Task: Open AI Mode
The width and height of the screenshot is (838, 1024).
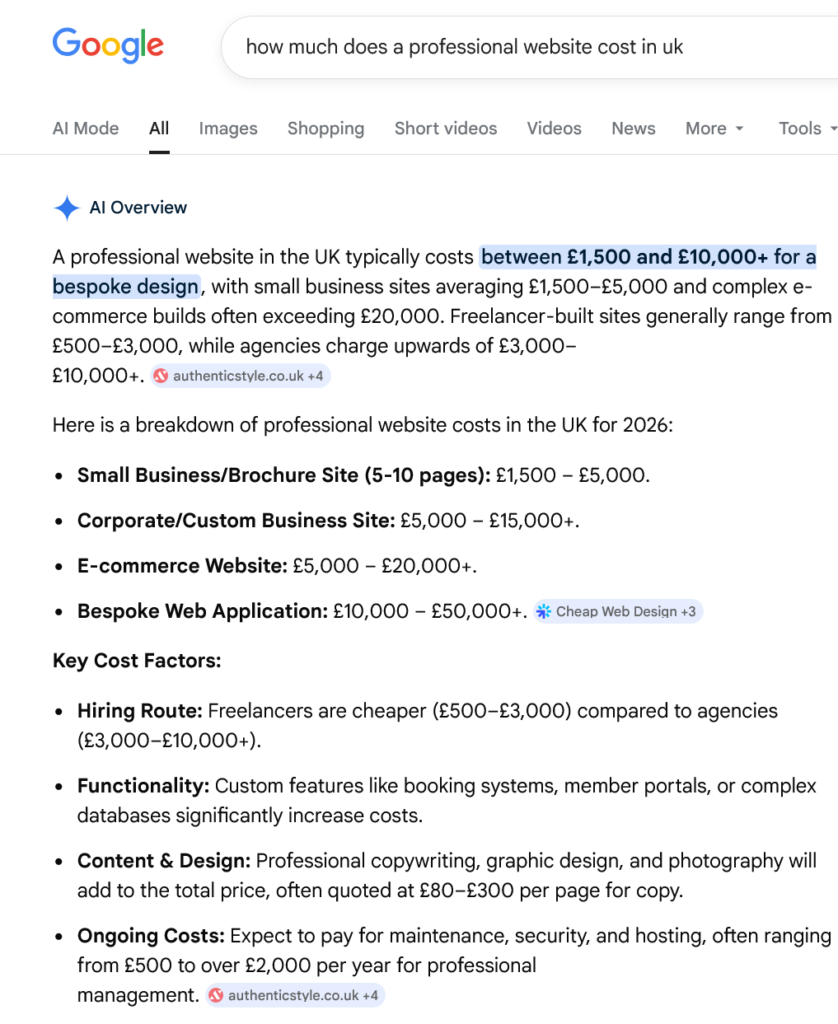Action: pyautogui.click(x=85, y=128)
